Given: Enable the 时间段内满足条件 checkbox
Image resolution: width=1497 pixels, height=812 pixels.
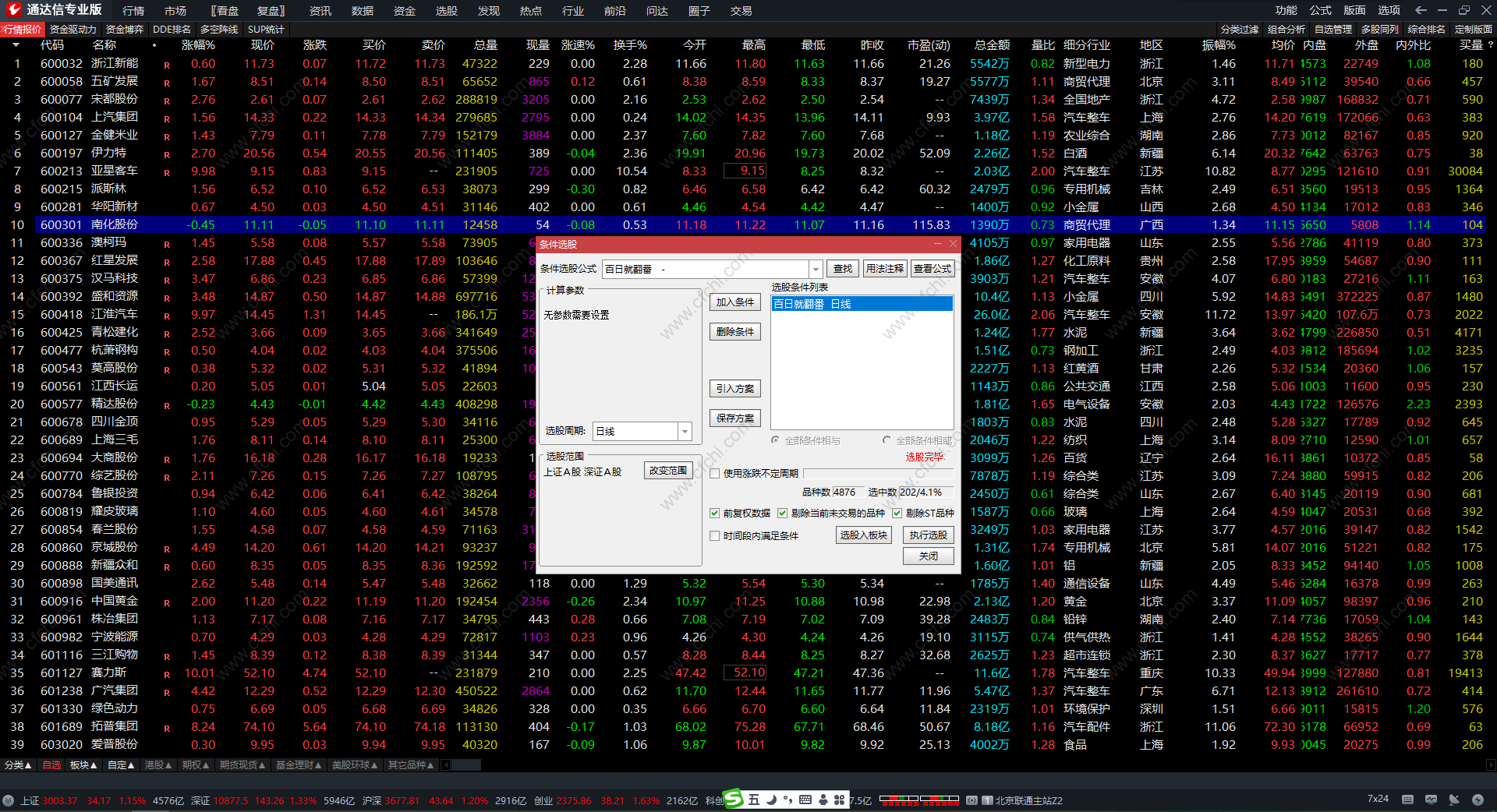Looking at the screenshot, I should coord(714,536).
